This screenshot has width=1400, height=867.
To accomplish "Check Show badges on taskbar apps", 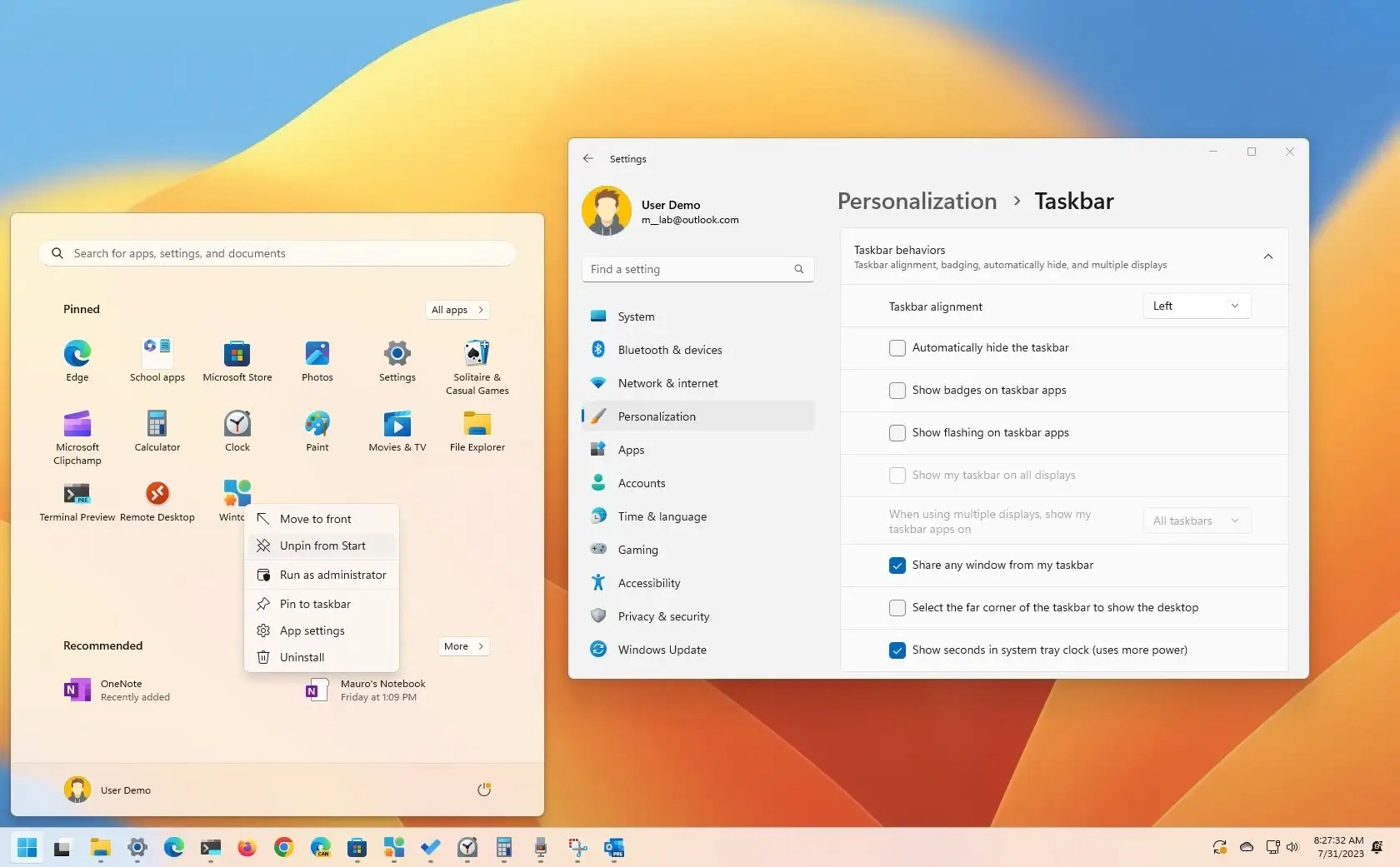I will coord(897,391).
